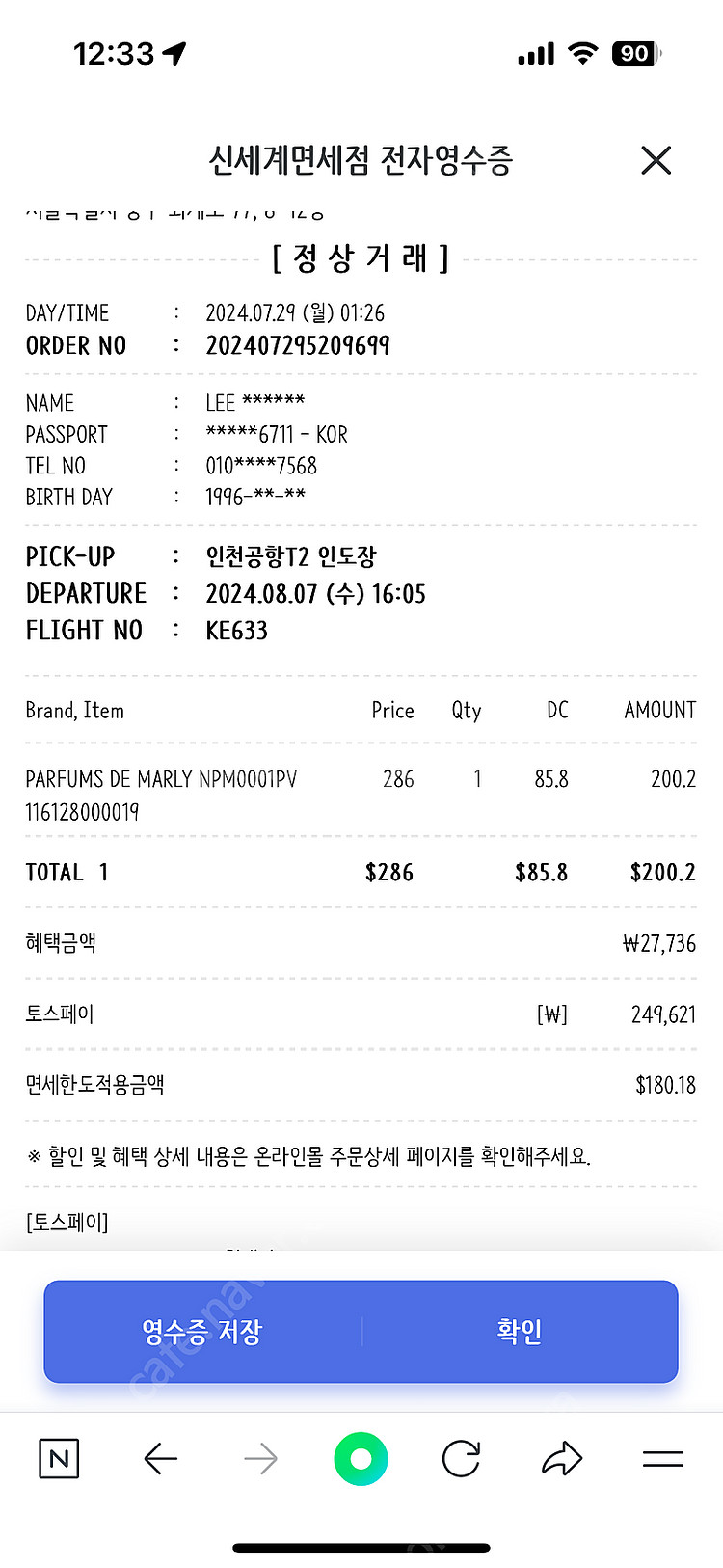Save receipt with 영수증 저장 button
This screenshot has height=1568, width=723.
(x=202, y=1332)
